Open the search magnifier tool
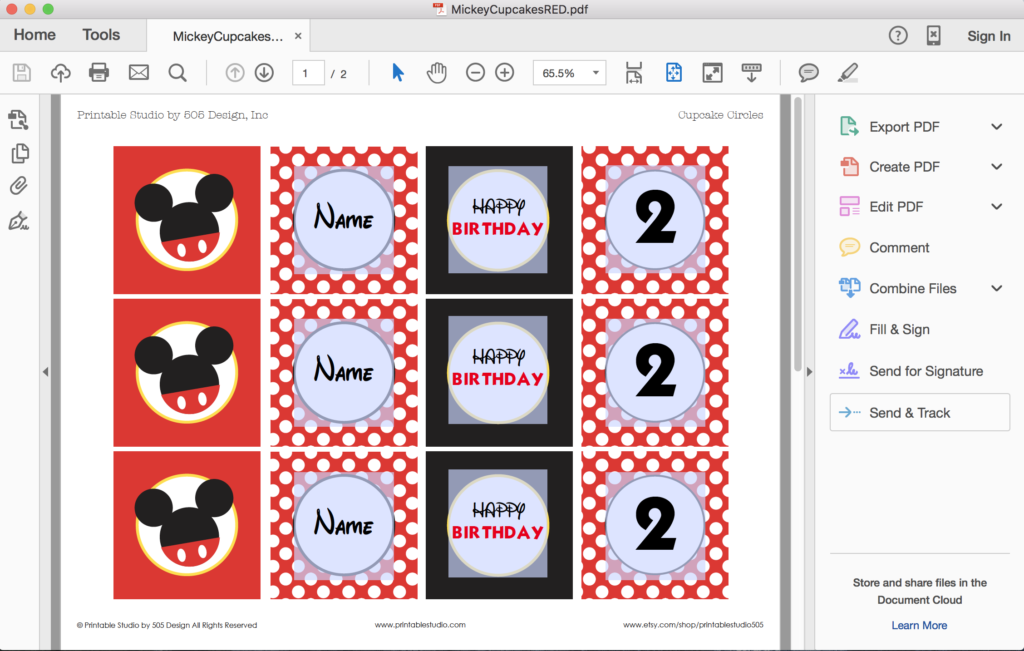The width and height of the screenshot is (1024, 651). pos(178,73)
